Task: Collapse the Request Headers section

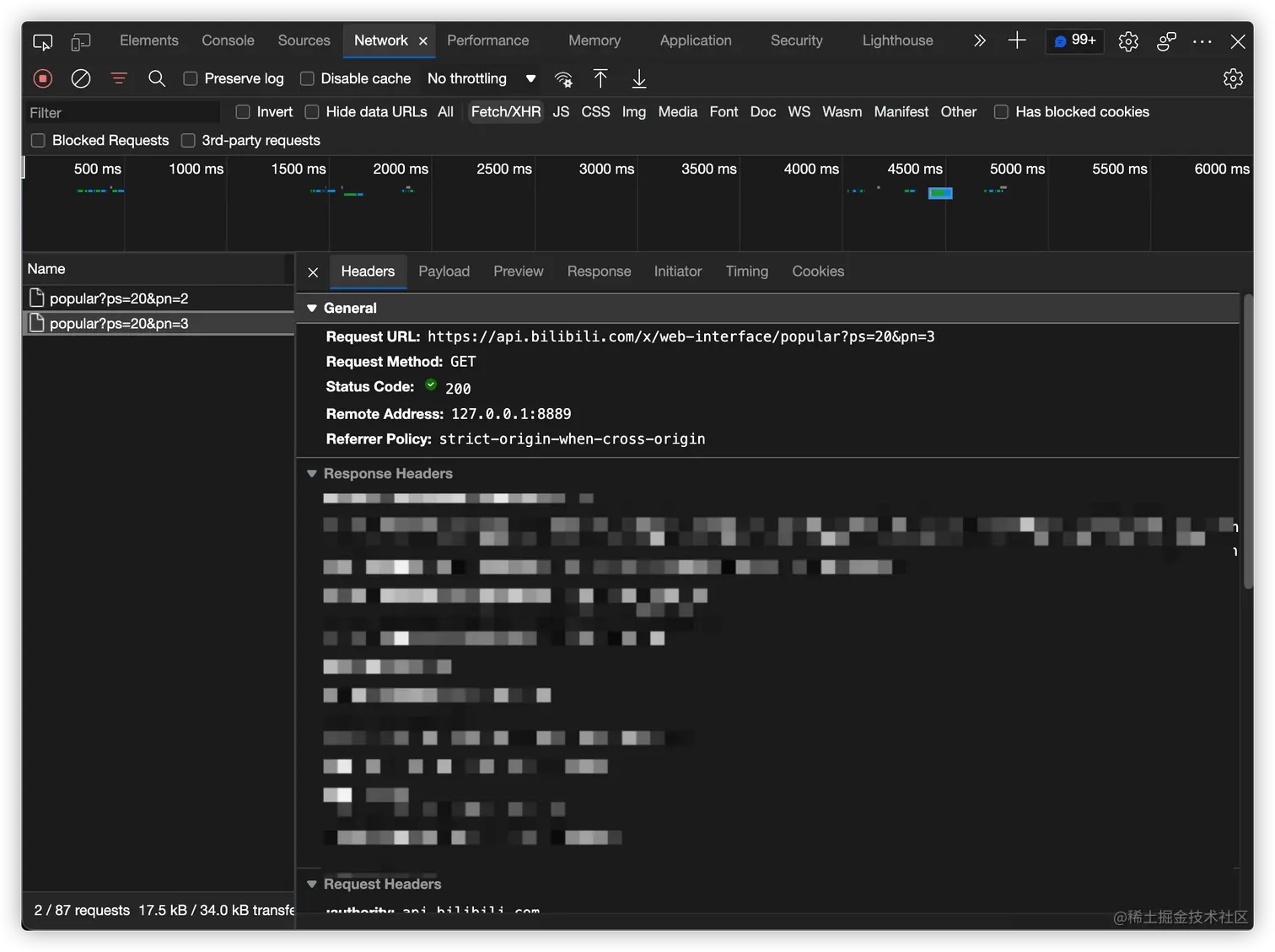Action: click(x=312, y=884)
